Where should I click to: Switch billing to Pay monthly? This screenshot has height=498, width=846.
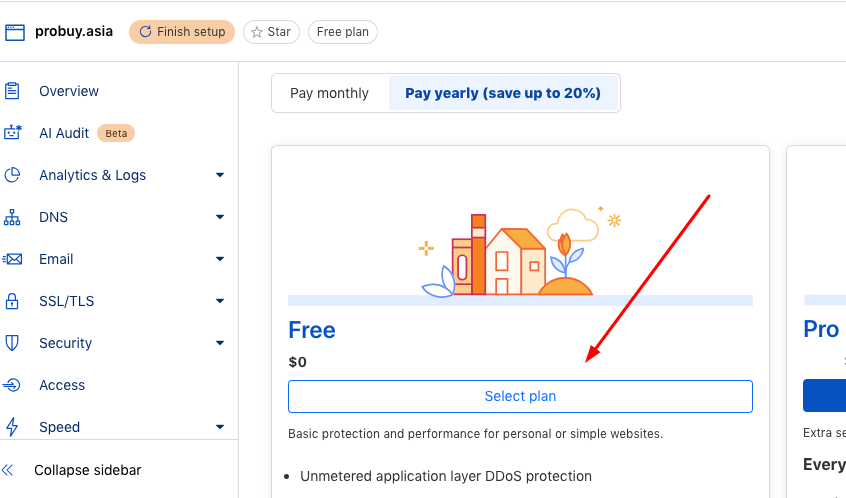(x=329, y=93)
